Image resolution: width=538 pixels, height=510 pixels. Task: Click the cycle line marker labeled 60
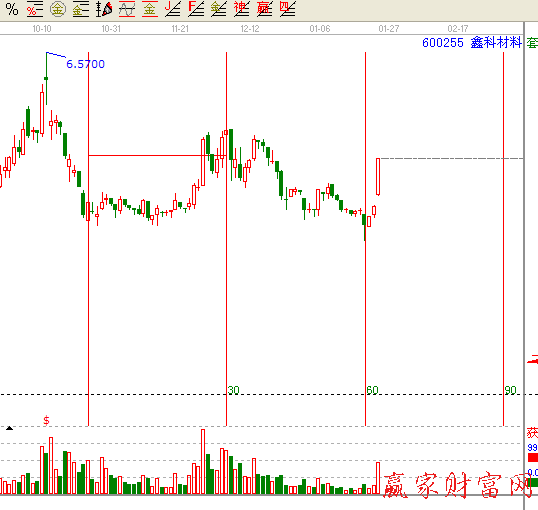pyautogui.click(x=372, y=390)
